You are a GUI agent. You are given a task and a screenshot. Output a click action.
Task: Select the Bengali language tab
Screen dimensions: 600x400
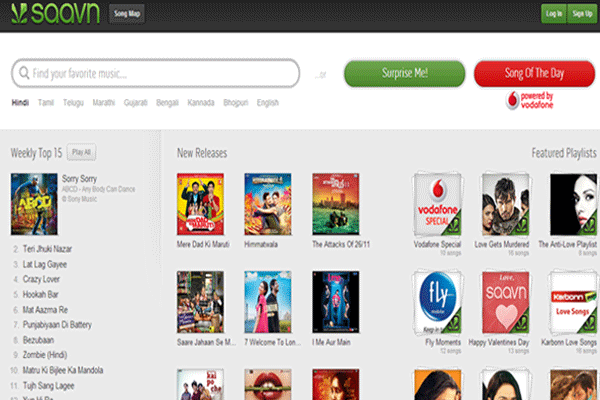click(x=167, y=103)
